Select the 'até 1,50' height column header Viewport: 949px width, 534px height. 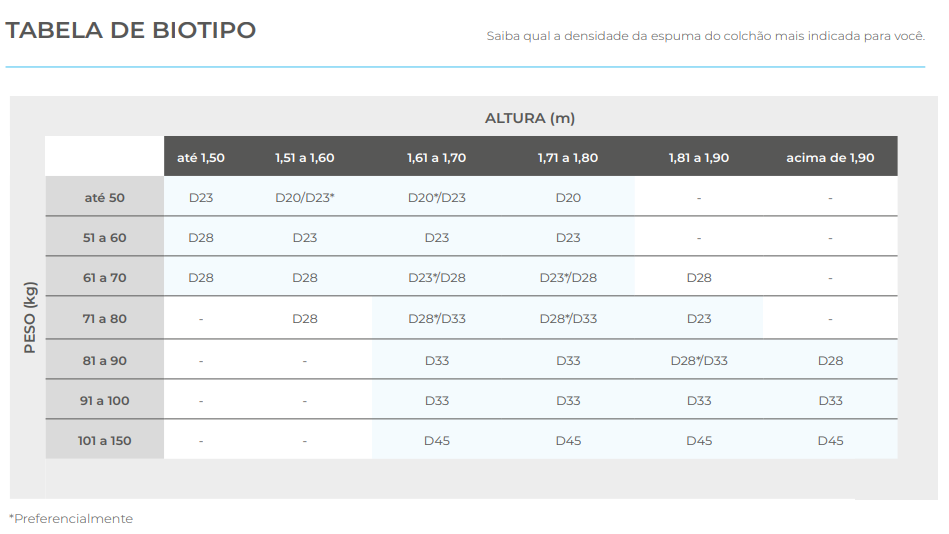pyautogui.click(x=201, y=158)
